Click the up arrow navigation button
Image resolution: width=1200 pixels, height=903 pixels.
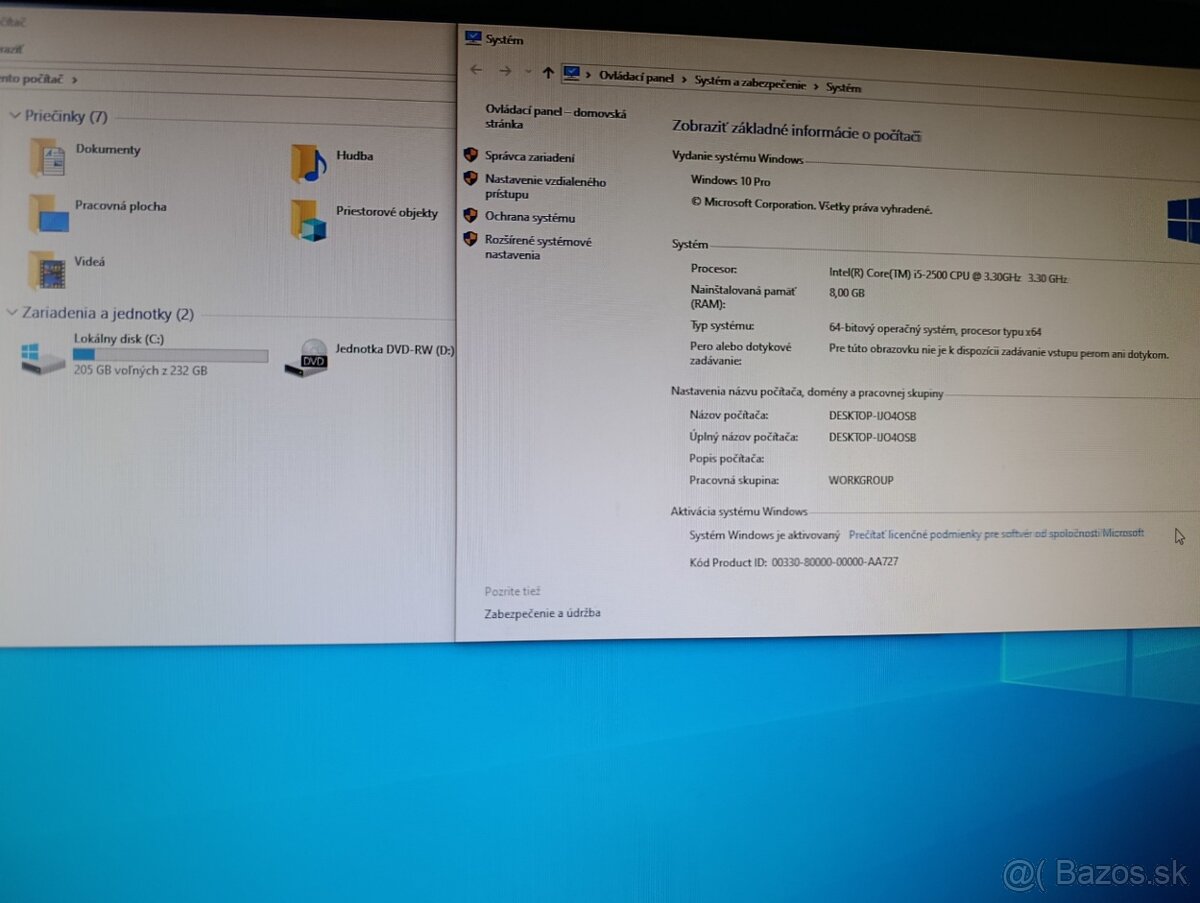547,72
